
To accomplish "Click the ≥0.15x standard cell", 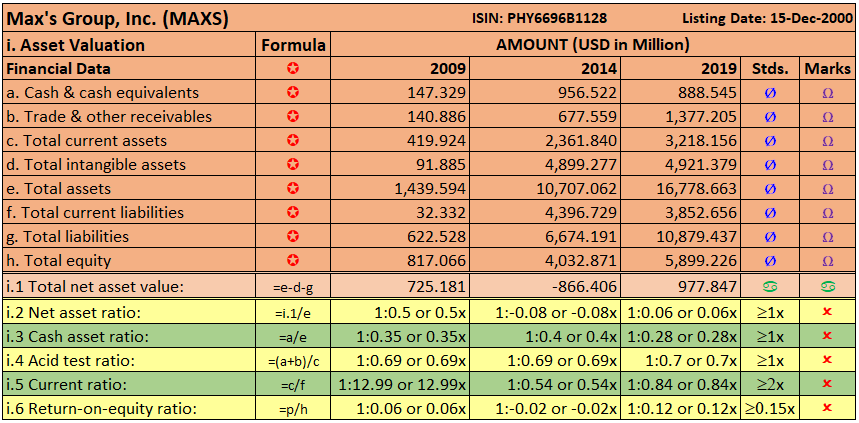I will pos(769,408).
